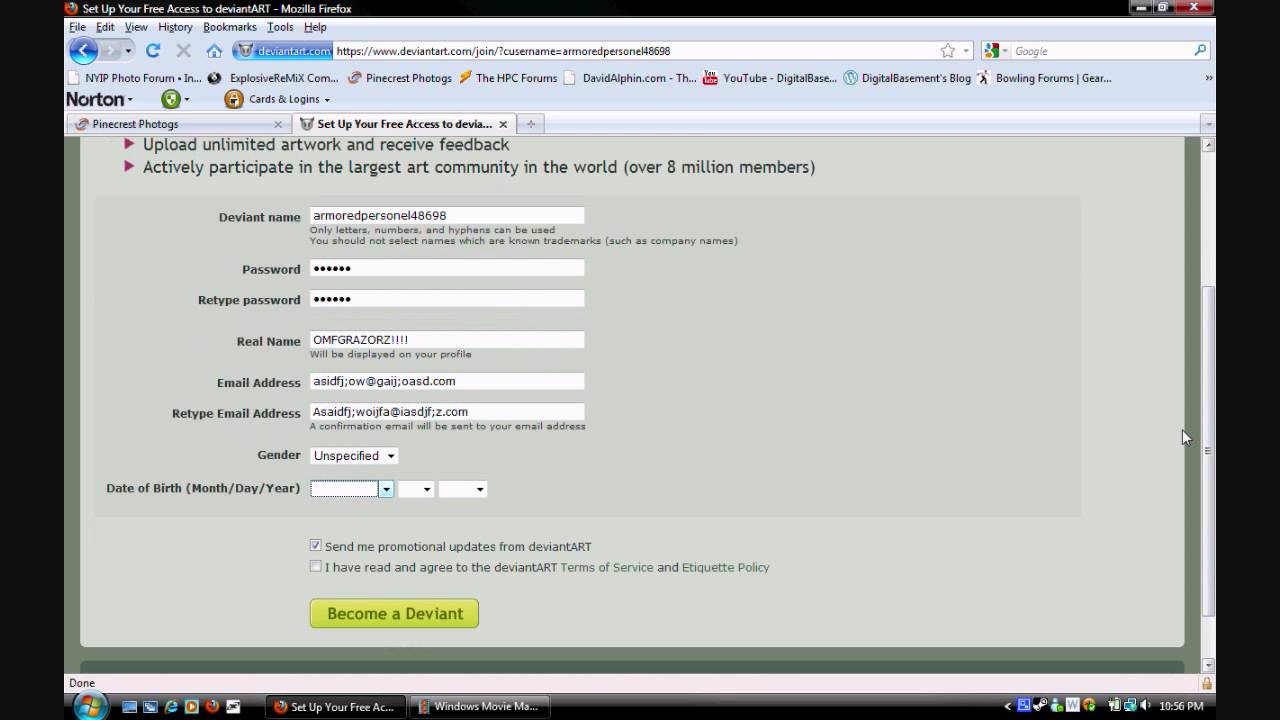This screenshot has height=720, width=1280.
Task: Reload the page with the refresh icon
Action: (x=153, y=50)
